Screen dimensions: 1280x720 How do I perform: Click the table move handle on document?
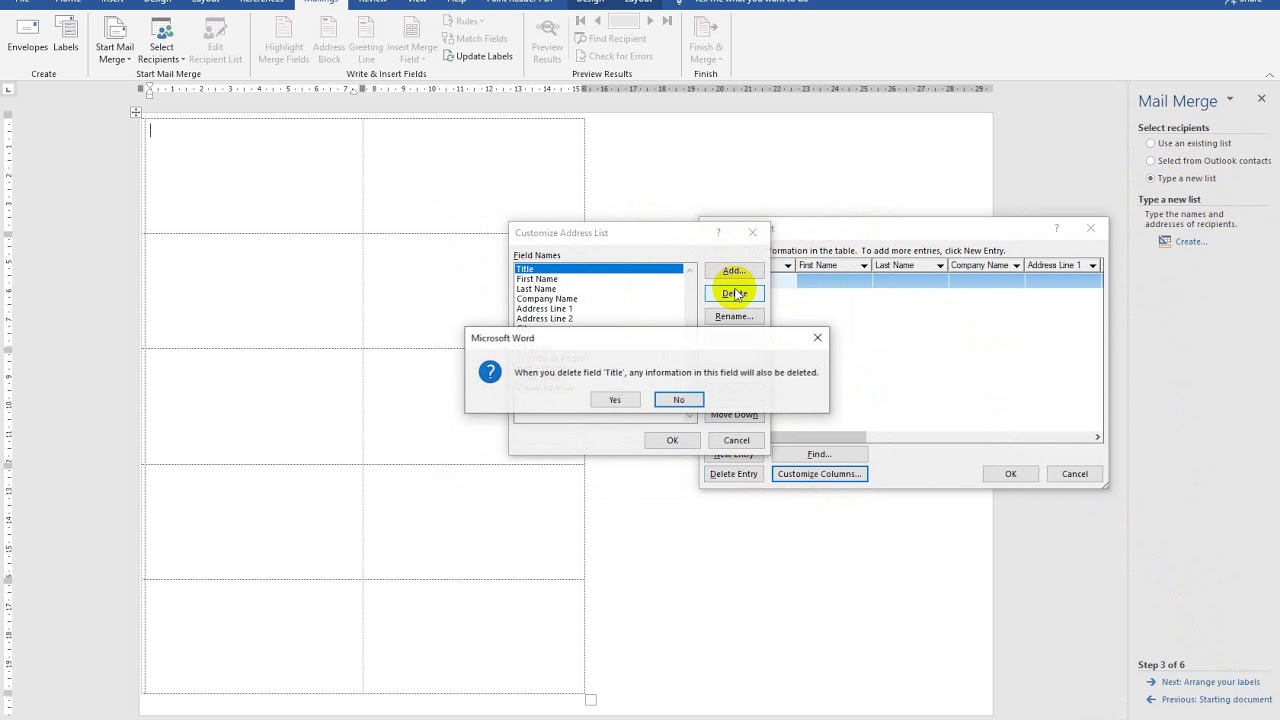tap(135, 112)
